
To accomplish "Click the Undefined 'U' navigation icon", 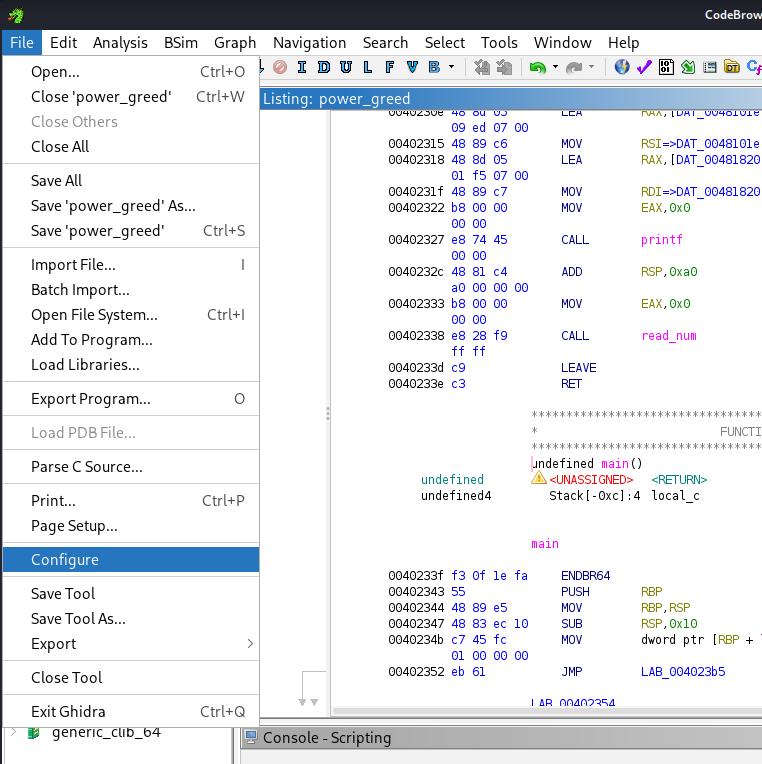I will pos(344,67).
